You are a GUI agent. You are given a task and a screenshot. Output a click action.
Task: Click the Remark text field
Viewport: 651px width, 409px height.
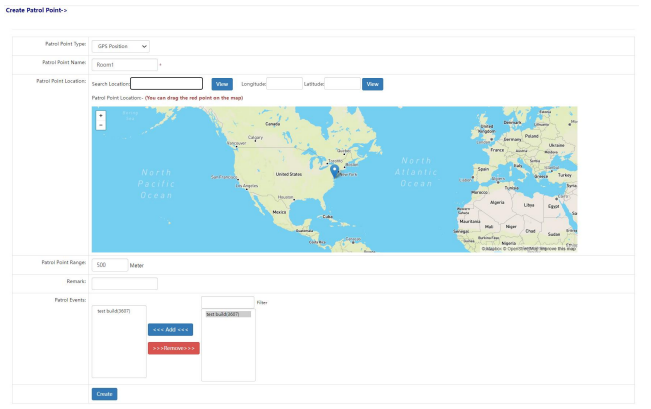pos(124,284)
